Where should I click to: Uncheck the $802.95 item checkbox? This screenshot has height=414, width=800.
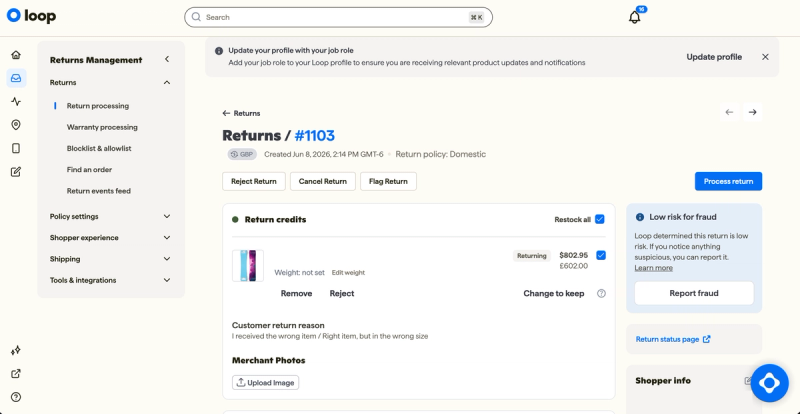pos(601,255)
